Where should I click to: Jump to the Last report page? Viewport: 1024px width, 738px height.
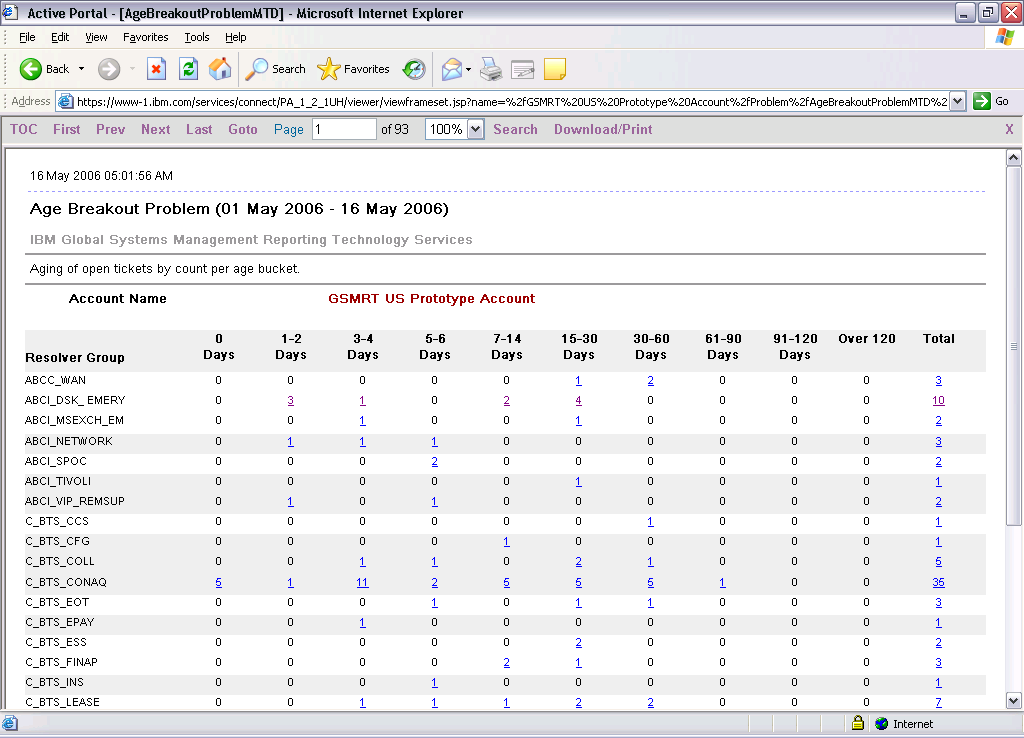[x=199, y=129]
